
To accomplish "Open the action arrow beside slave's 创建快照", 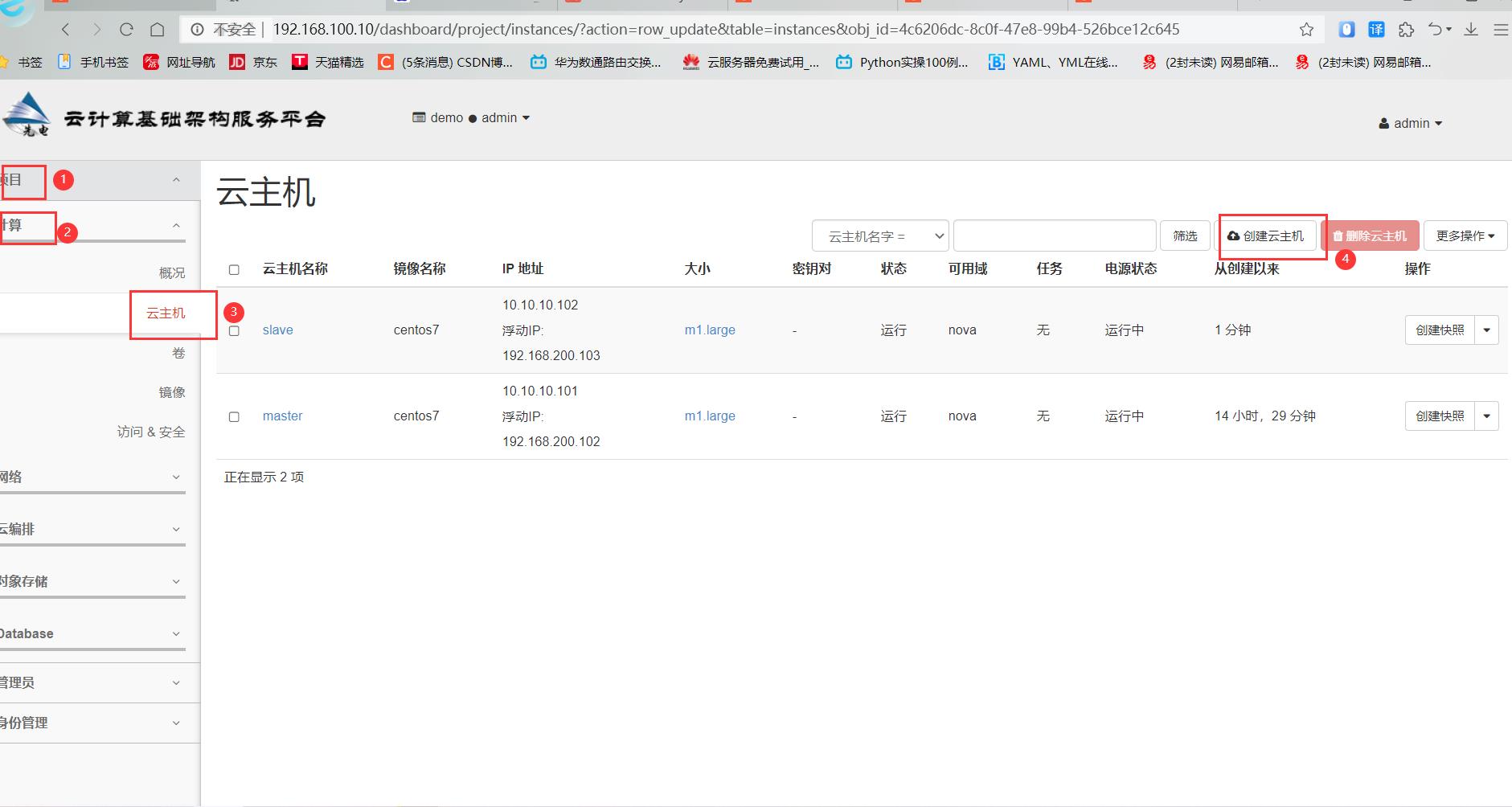I will tap(1487, 330).
